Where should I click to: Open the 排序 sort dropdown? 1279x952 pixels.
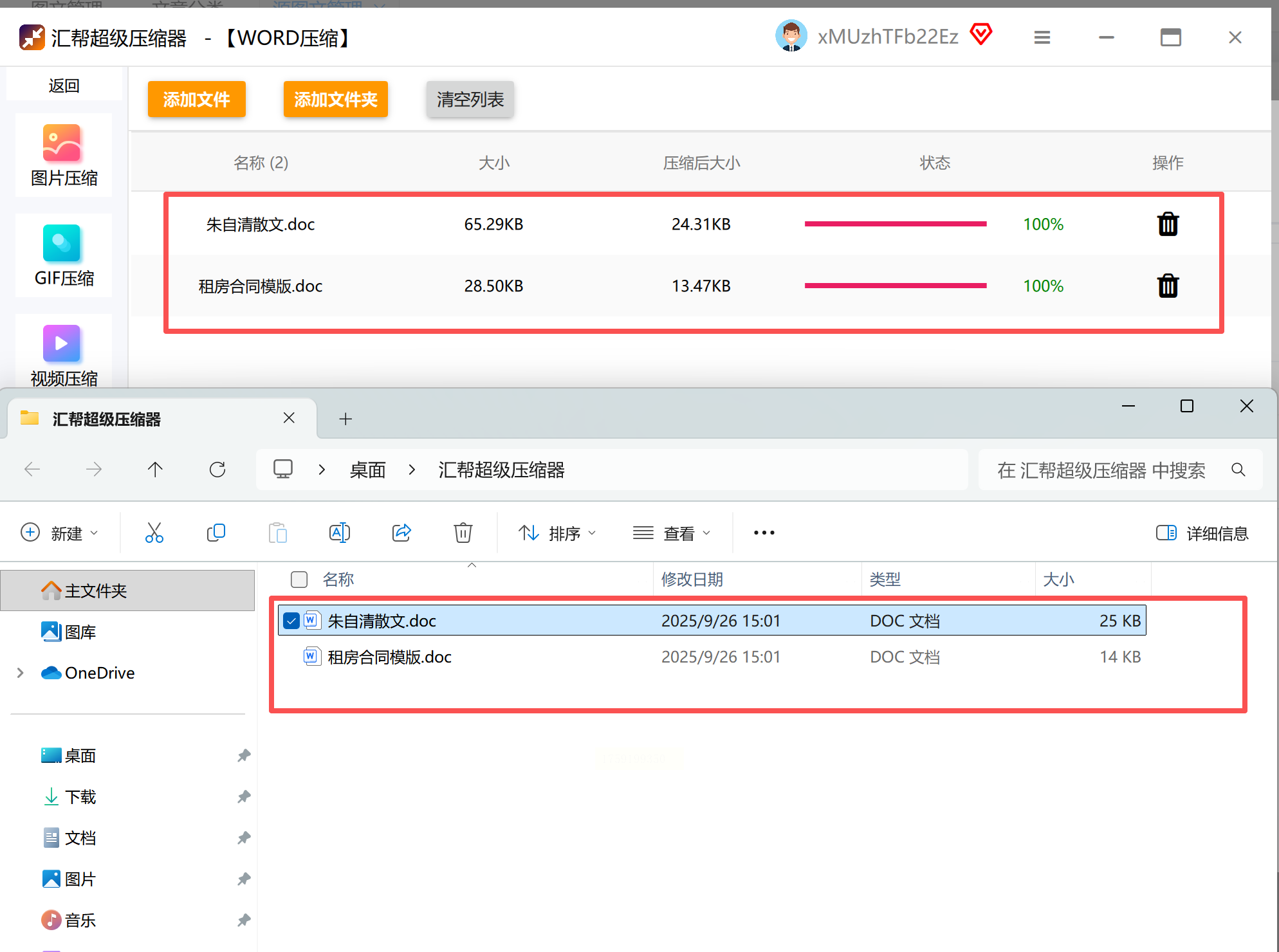tap(557, 533)
